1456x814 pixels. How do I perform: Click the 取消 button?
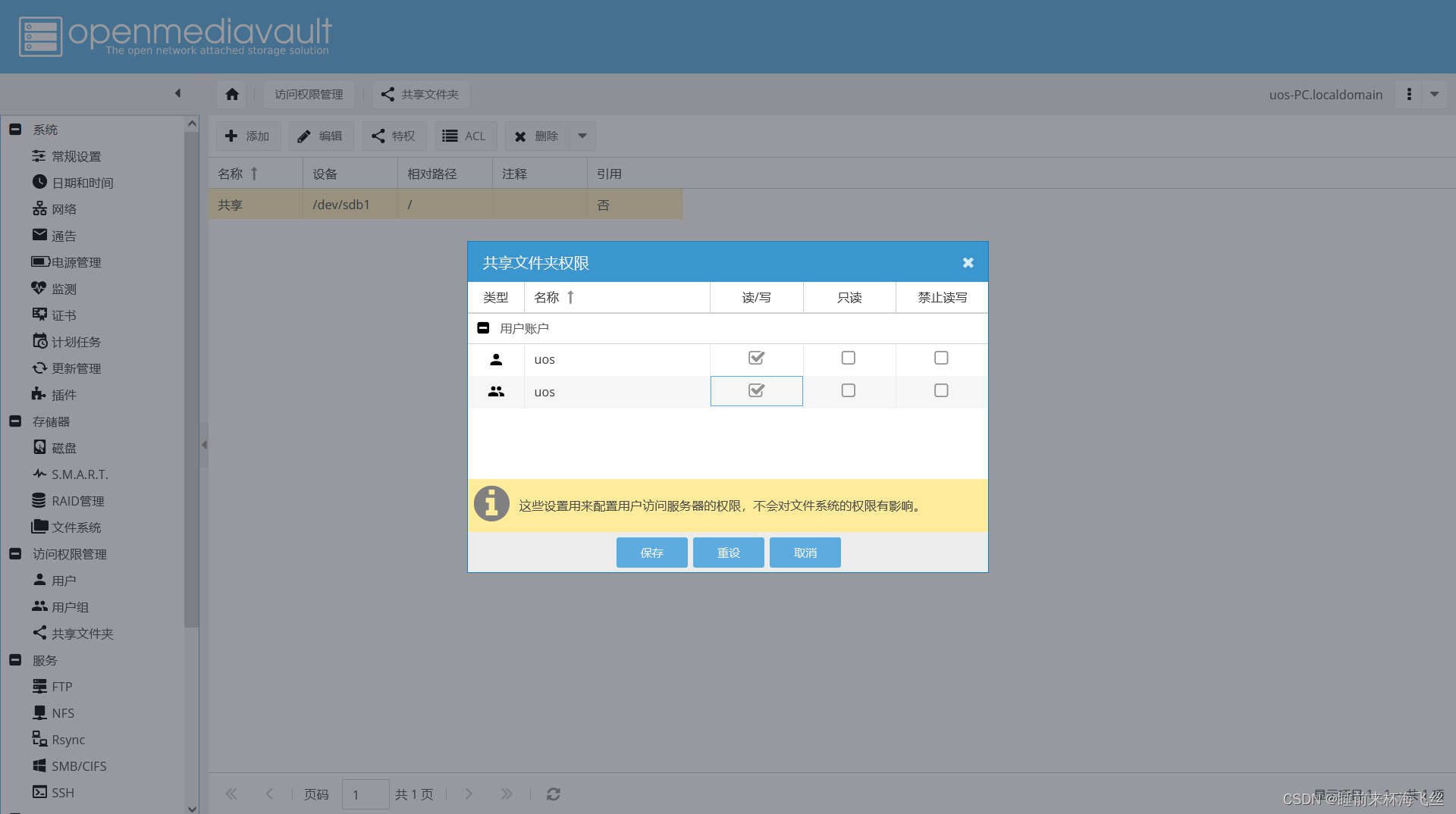(805, 553)
